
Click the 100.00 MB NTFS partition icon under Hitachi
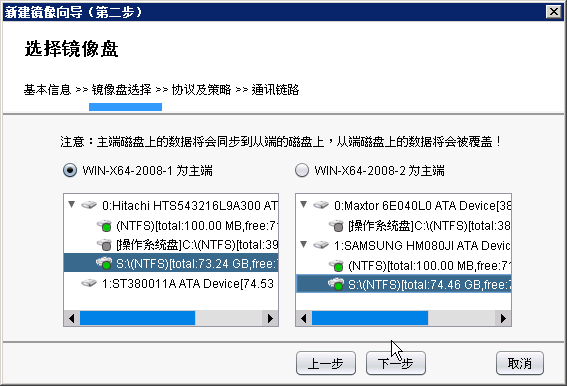pyautogui.click(x=104, y=225)
